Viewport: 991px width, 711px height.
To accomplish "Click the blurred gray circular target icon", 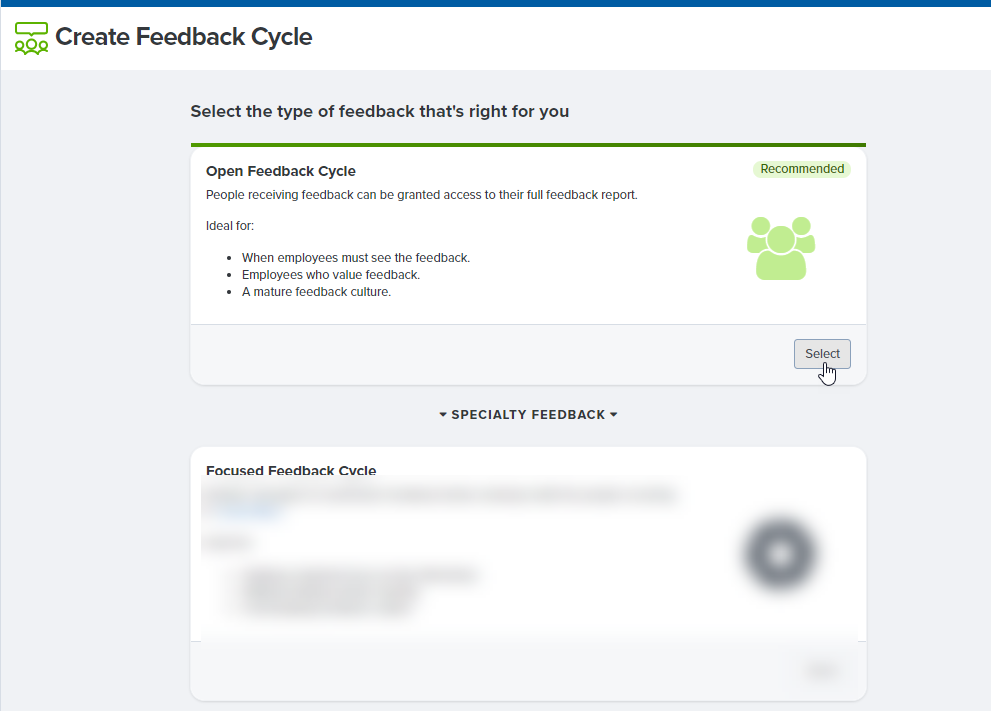I will [x=781, y=554].
